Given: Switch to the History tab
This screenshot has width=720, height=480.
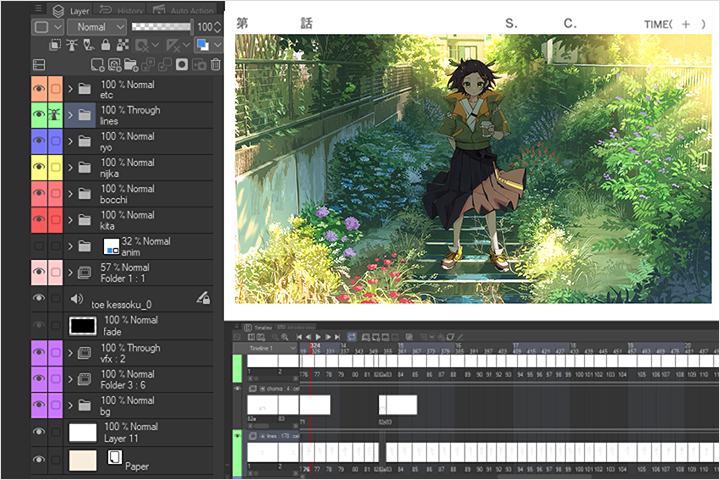Looking at the screenshot, I should tap(121, 10).
